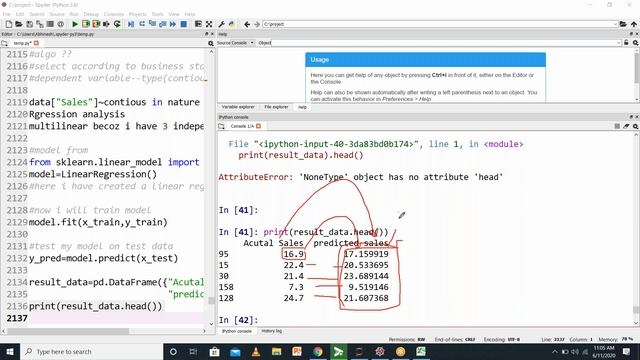640x360 pixels.
Task: Browse for a working directory folder icon
Action: click(x=623, y=24)
